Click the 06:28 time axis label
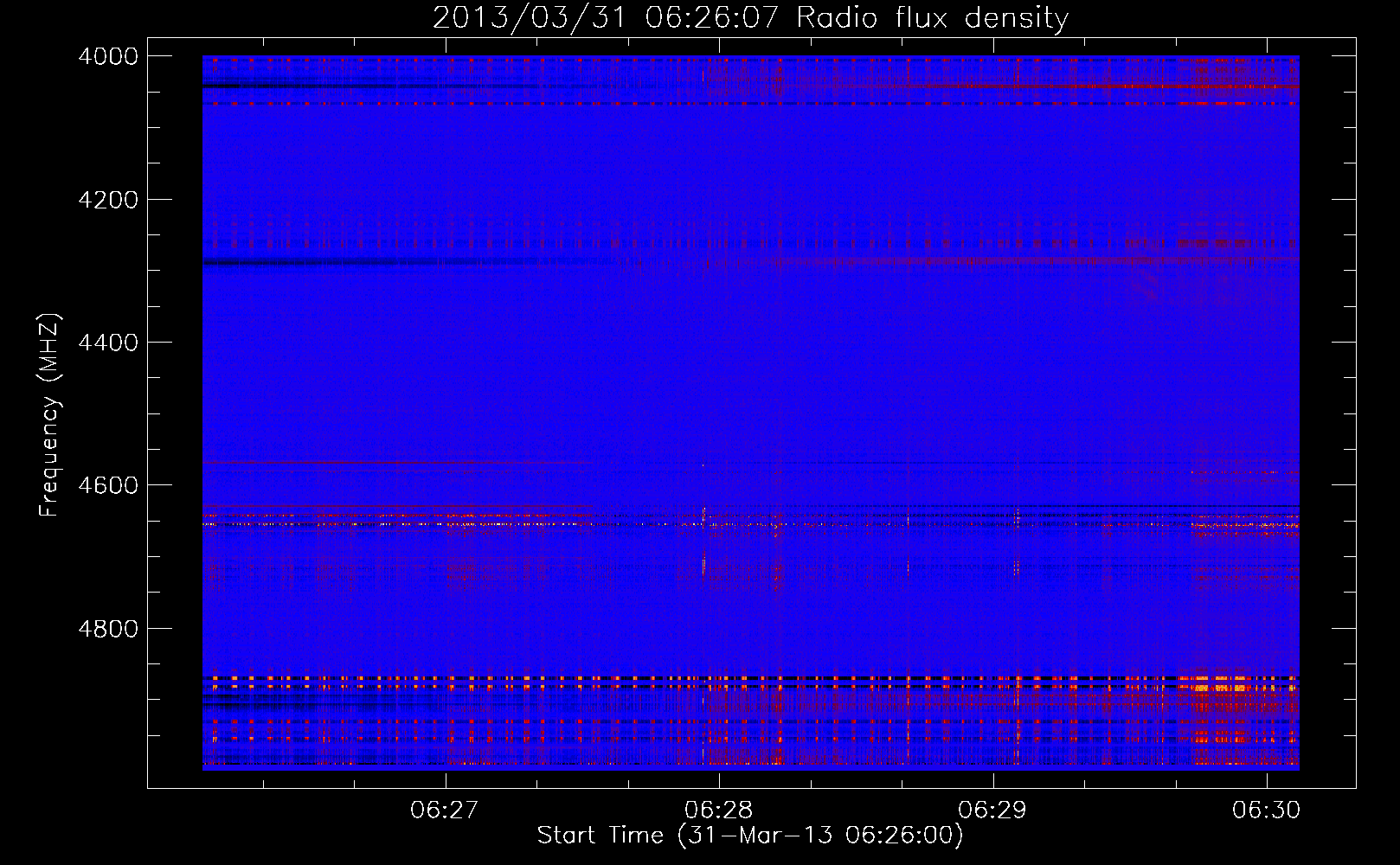 (x=718, y=811)
